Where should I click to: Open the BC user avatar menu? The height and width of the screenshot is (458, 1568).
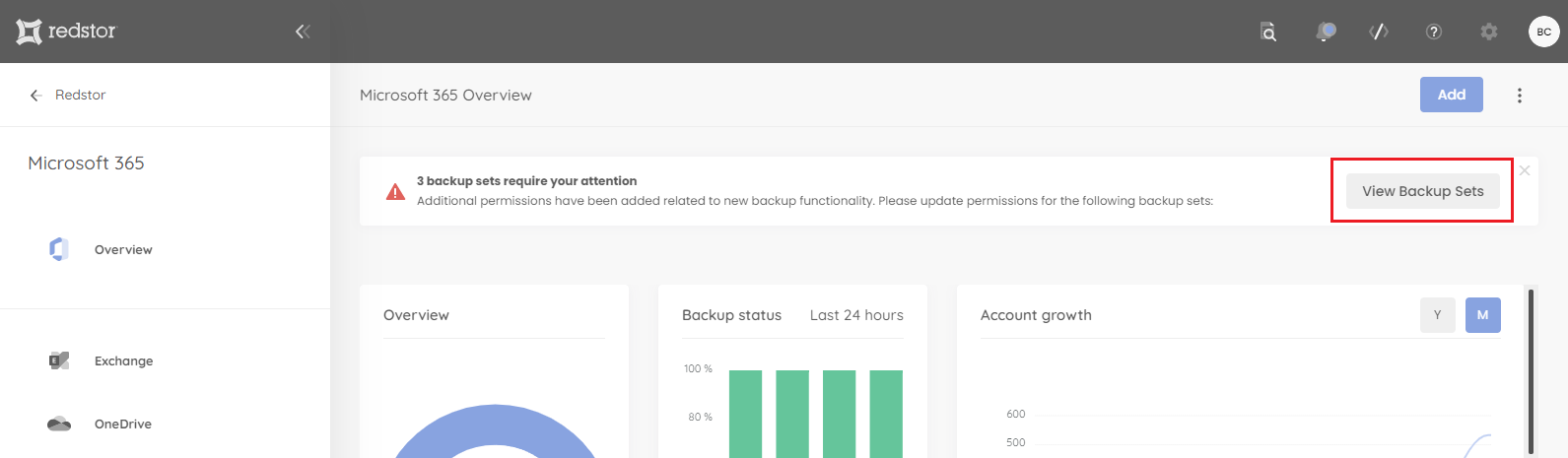(x=1544, y=32)
